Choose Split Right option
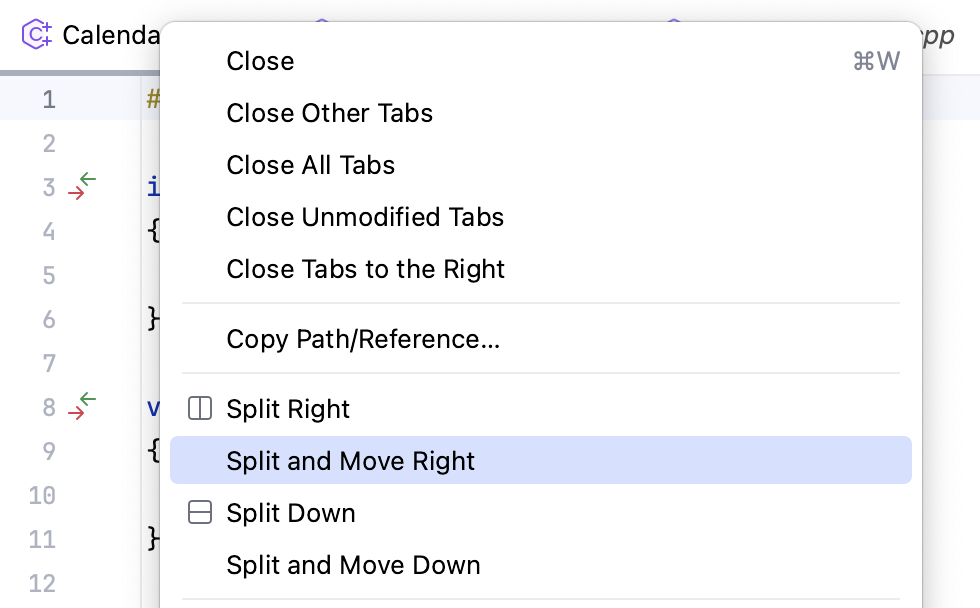 pos(288,408)
